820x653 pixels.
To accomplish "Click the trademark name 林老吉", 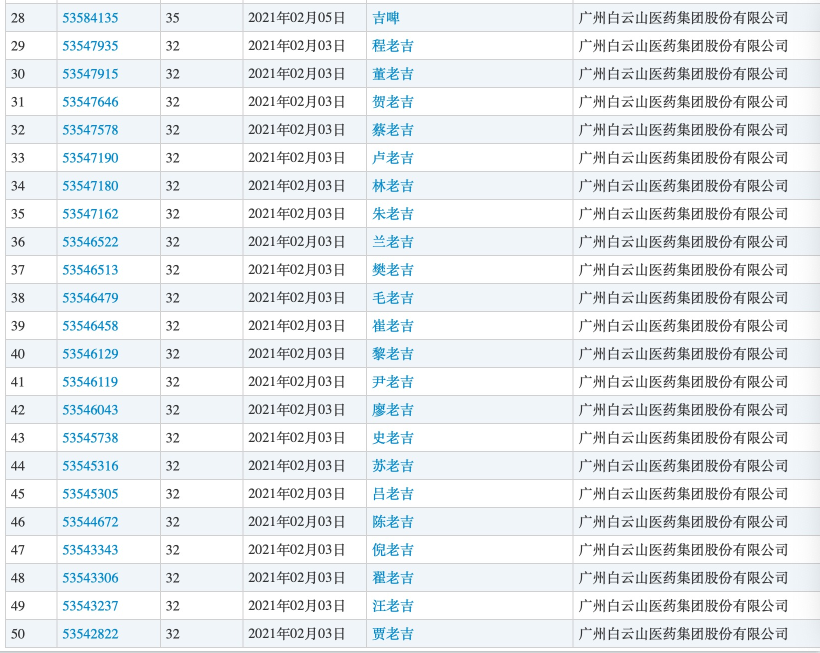I will point(393,186).
